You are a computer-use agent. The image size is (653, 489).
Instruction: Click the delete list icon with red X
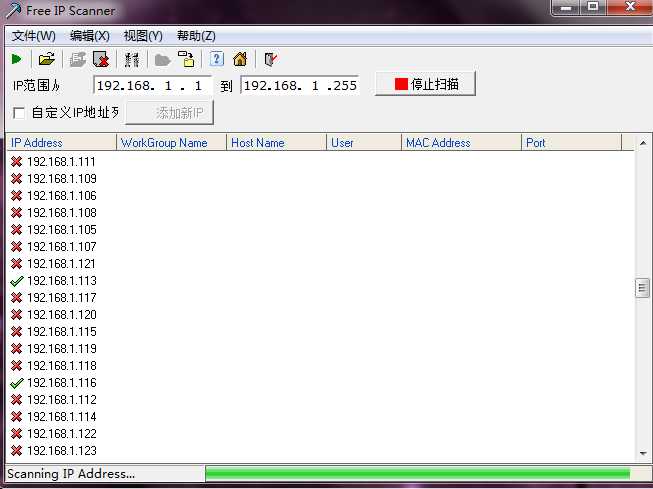point(101,59)
